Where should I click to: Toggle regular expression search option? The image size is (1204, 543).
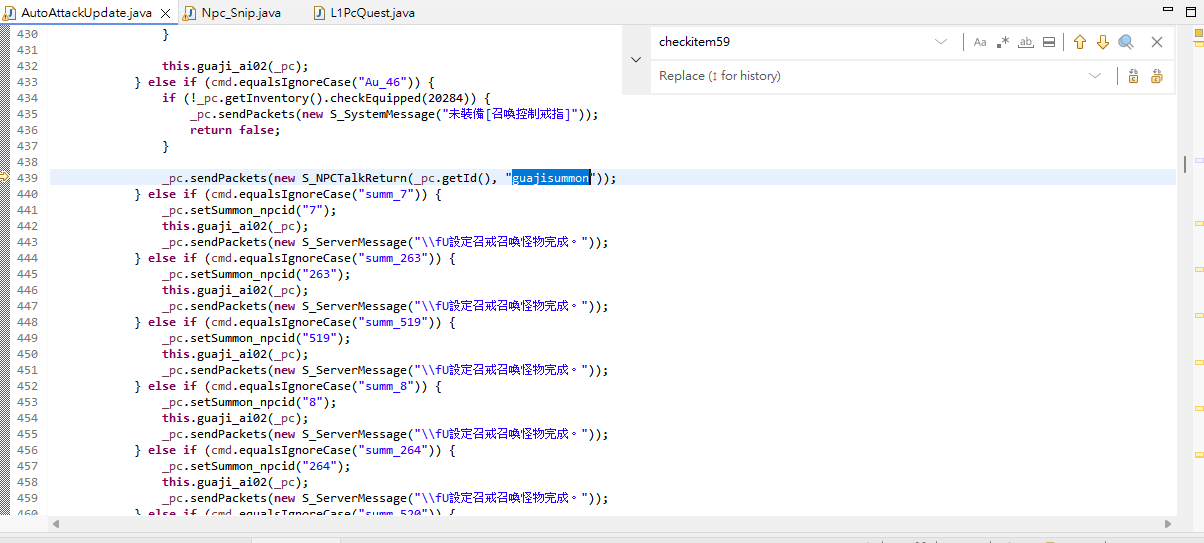(x=1003, y=42)
